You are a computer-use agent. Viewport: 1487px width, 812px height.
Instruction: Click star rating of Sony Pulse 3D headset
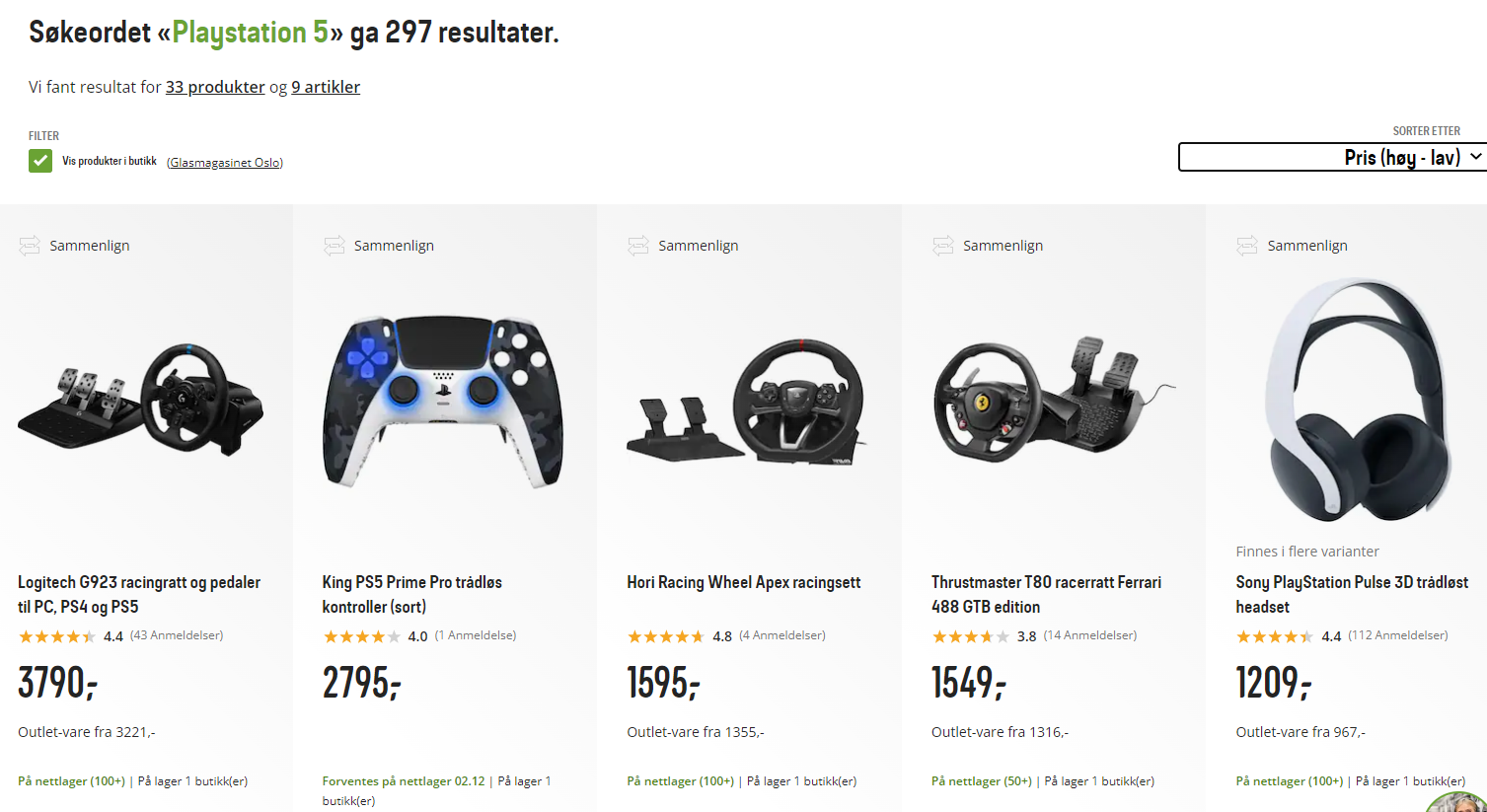[1275, 636]
